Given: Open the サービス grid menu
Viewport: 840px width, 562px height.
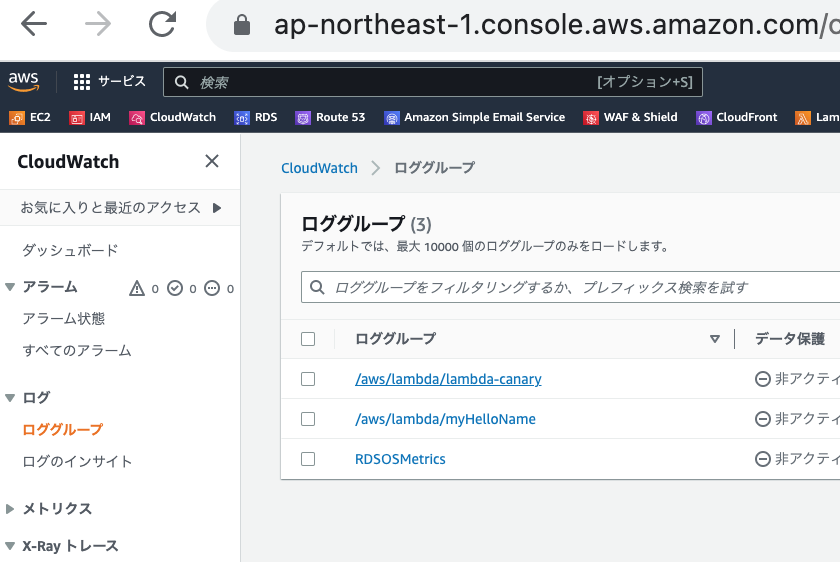Looking at the screenshot, I should coord(109,81).
